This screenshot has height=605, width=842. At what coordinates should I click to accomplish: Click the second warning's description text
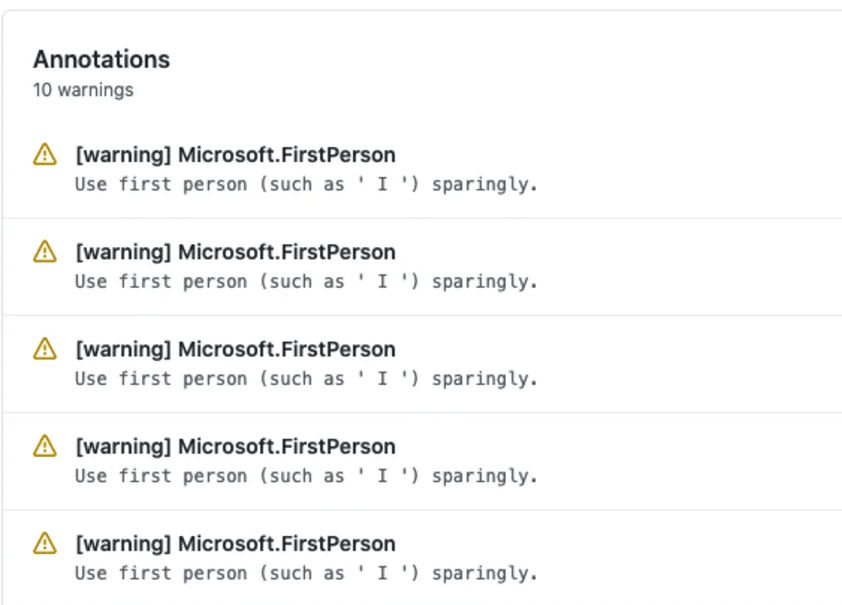pyautogui.click(x=307, y=281)
